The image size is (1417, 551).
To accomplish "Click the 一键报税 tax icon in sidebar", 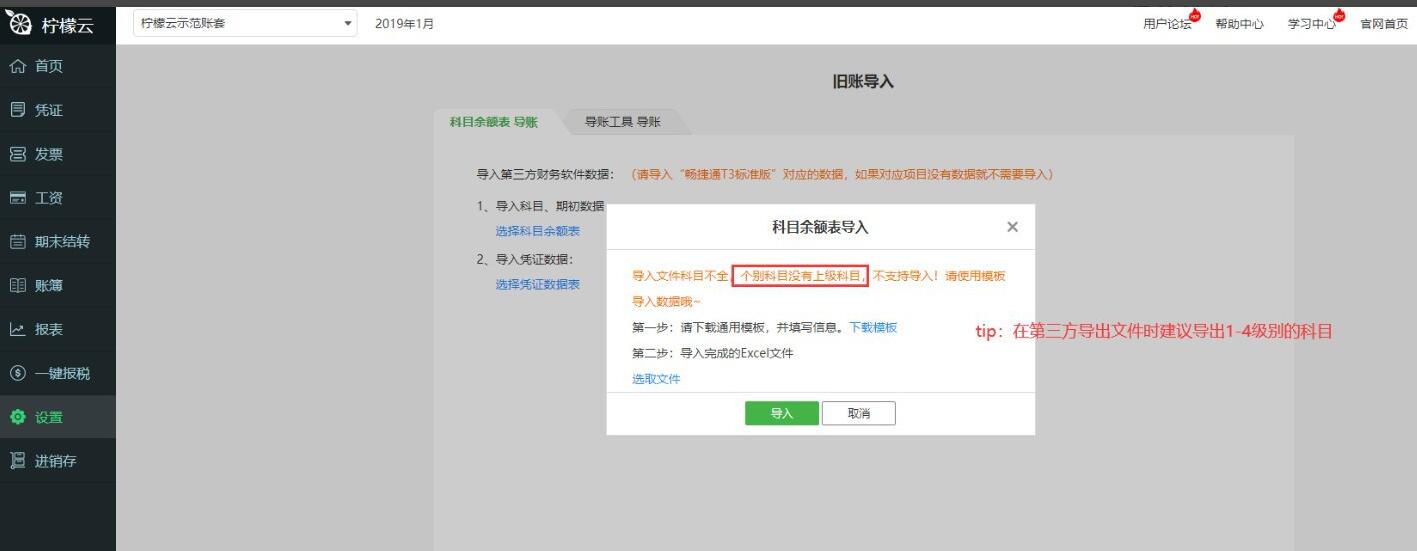I will coord(17,373).
